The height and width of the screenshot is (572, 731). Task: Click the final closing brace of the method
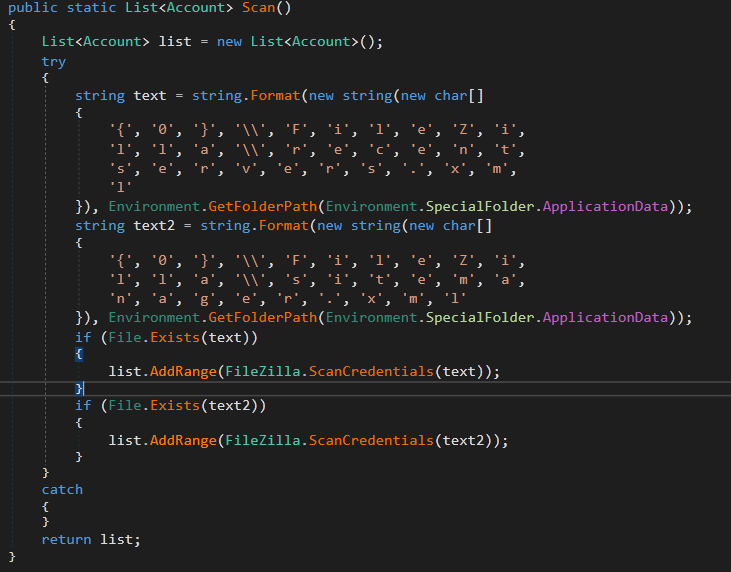[12, 556]
